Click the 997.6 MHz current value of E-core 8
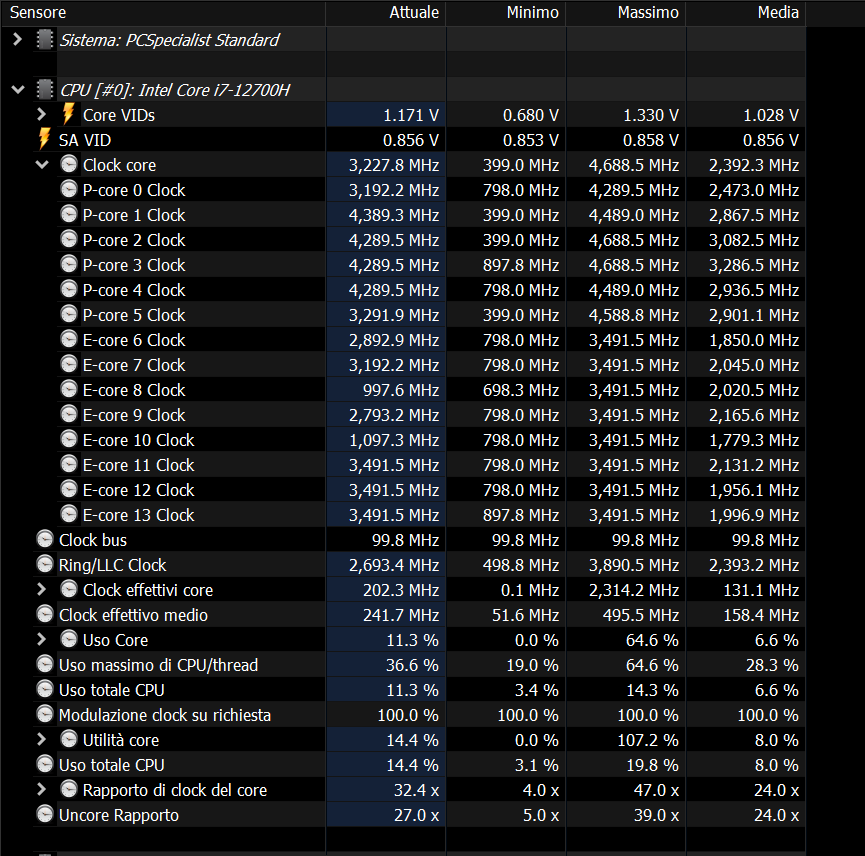 [x=401, y=390]
